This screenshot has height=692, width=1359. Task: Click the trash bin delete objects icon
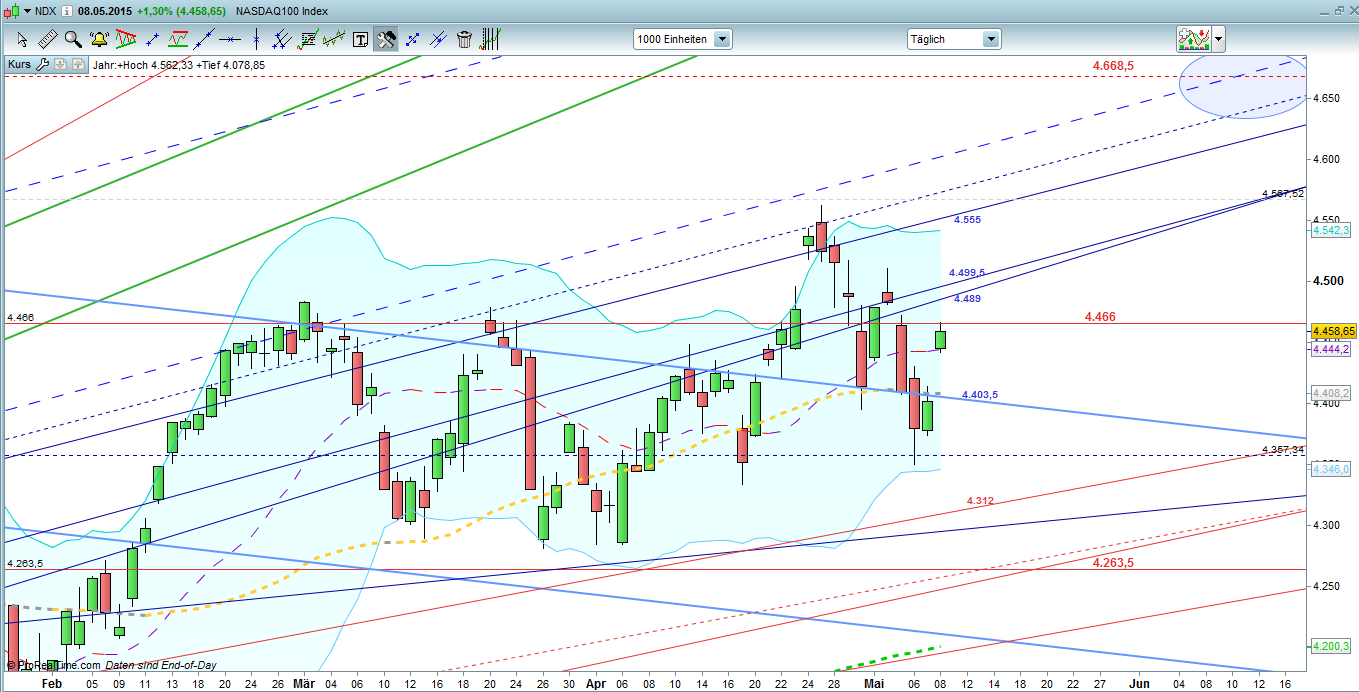[x=464, y=39]
